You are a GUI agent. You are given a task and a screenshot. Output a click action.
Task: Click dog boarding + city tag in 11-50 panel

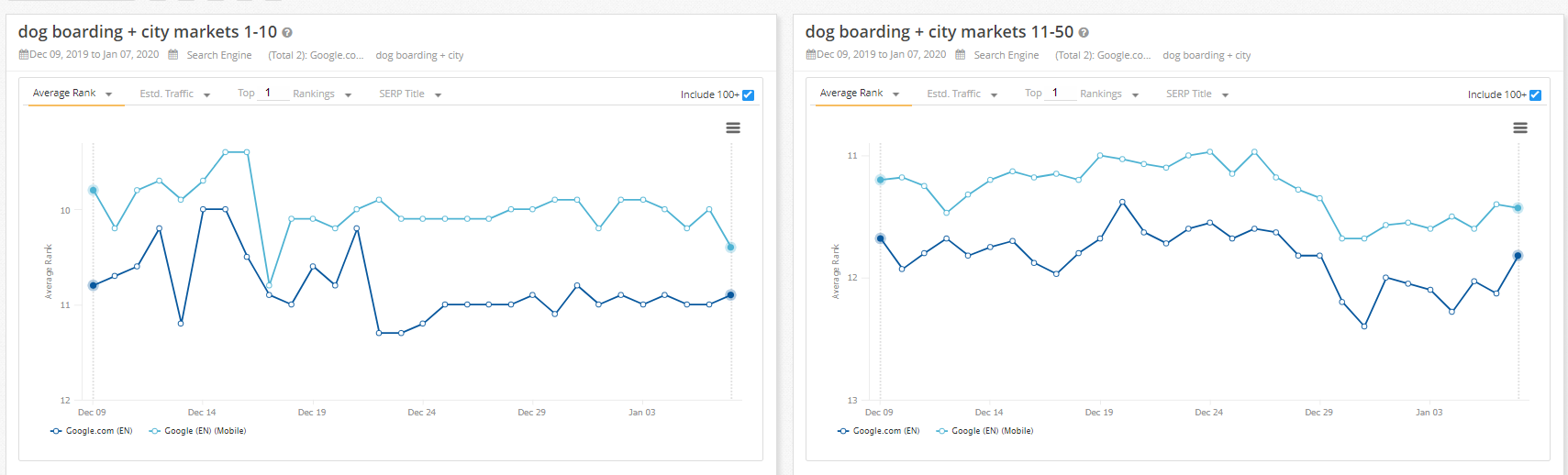tap(1207, 56)
